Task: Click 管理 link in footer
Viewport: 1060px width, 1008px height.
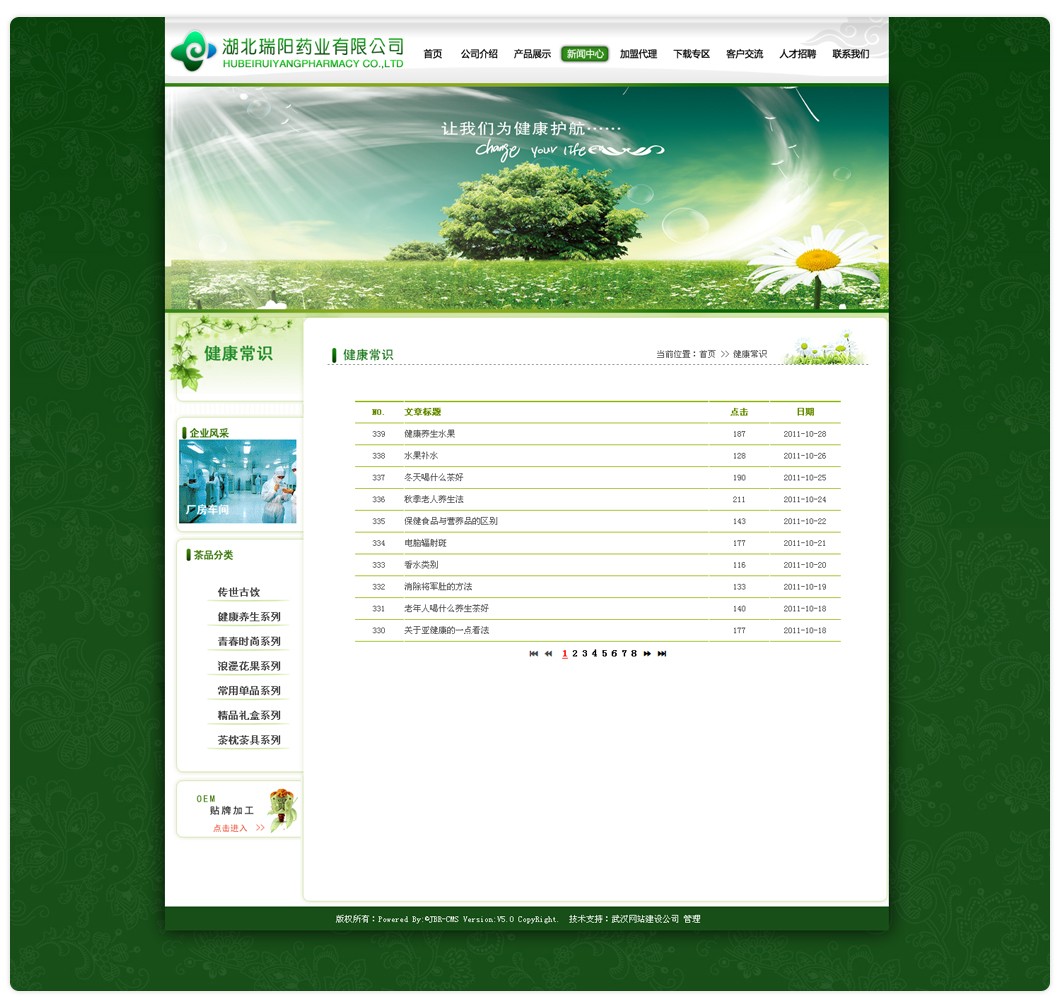Action: pos(692,919)
